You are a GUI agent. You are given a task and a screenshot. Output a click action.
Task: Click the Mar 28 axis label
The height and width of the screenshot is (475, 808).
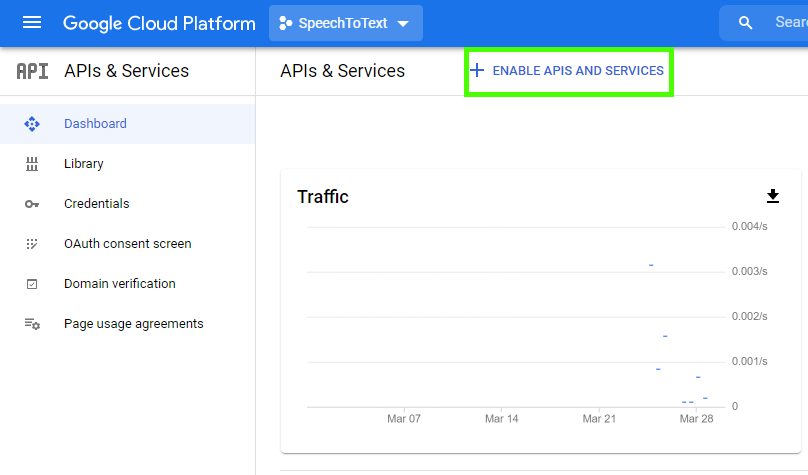tap(696, 419)
